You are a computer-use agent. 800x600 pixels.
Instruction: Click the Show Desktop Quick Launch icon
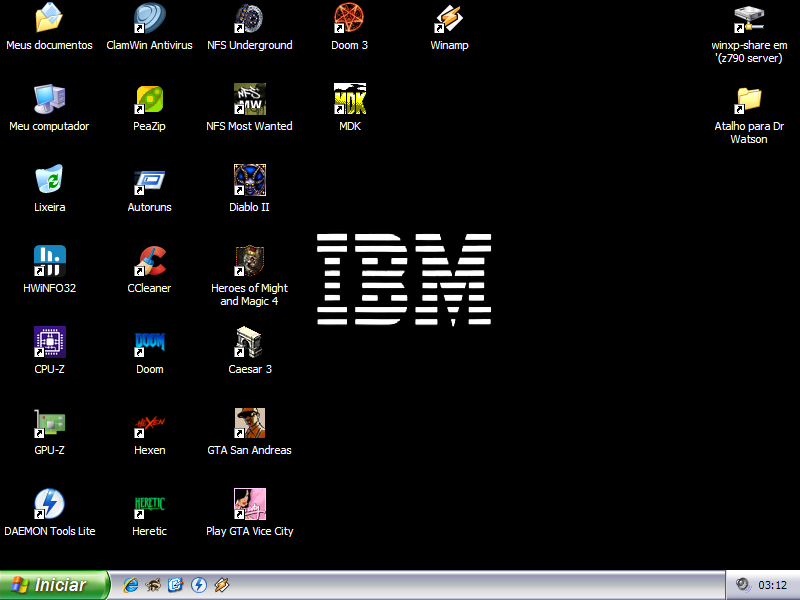(x=176, y=585)
